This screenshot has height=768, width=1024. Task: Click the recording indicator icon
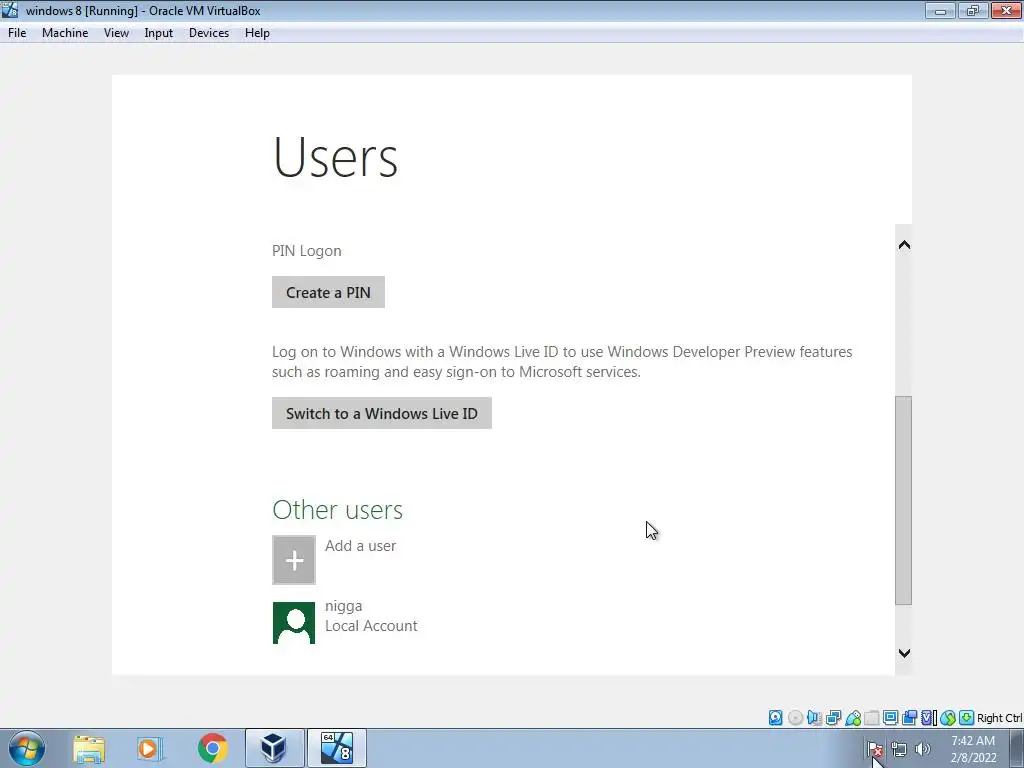[909, 718]
